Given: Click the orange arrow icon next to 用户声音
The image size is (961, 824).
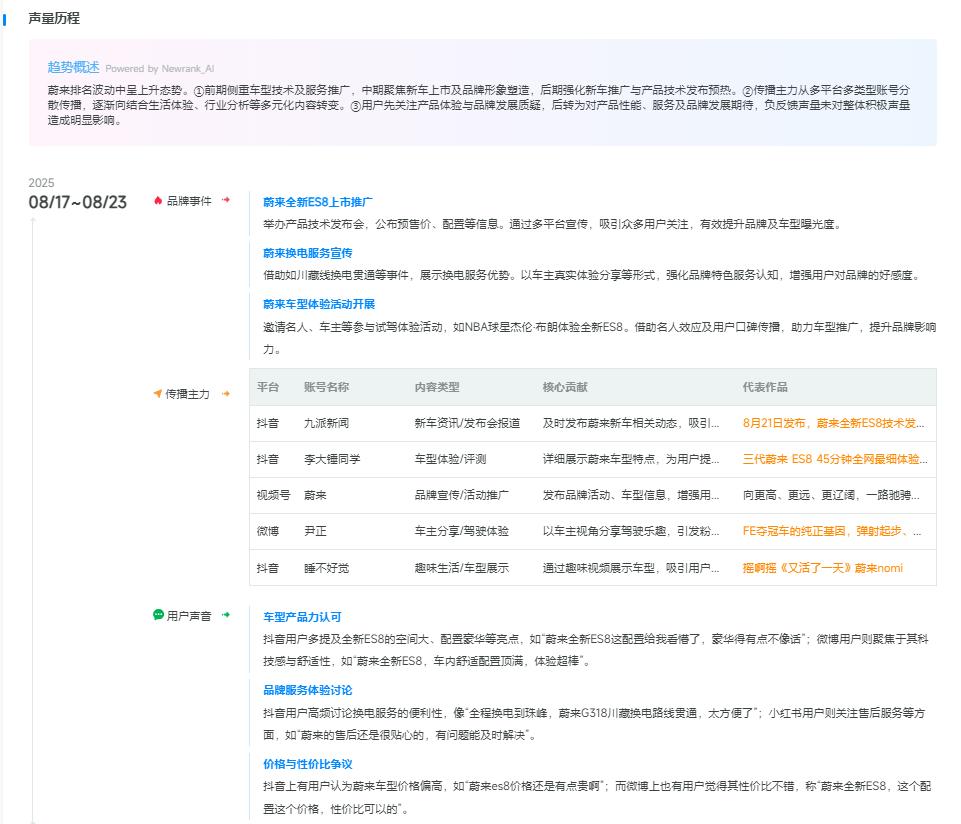Looking at the screenshot, I should (226, 612).
